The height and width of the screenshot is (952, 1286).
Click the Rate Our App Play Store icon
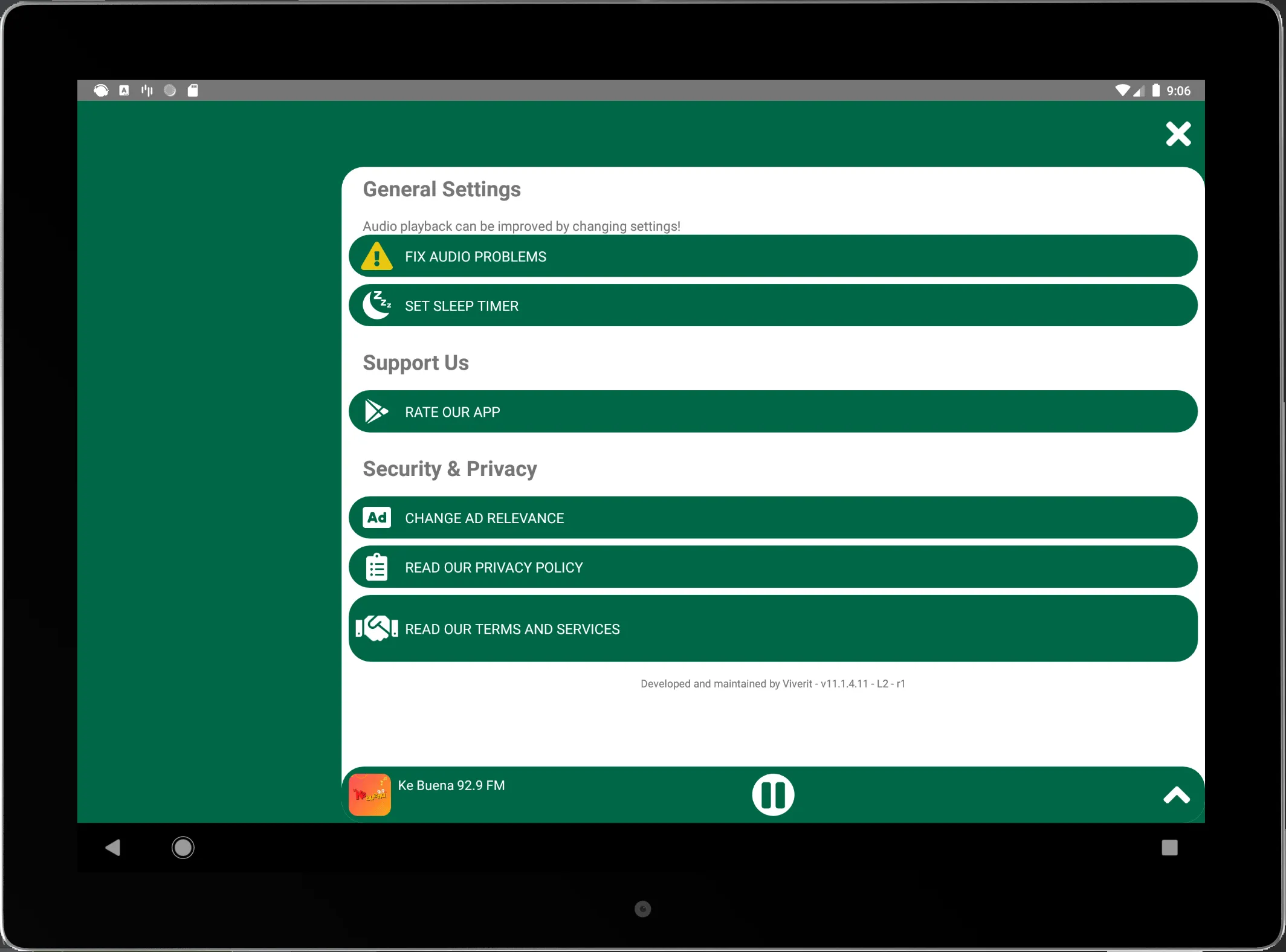(377, 412)
